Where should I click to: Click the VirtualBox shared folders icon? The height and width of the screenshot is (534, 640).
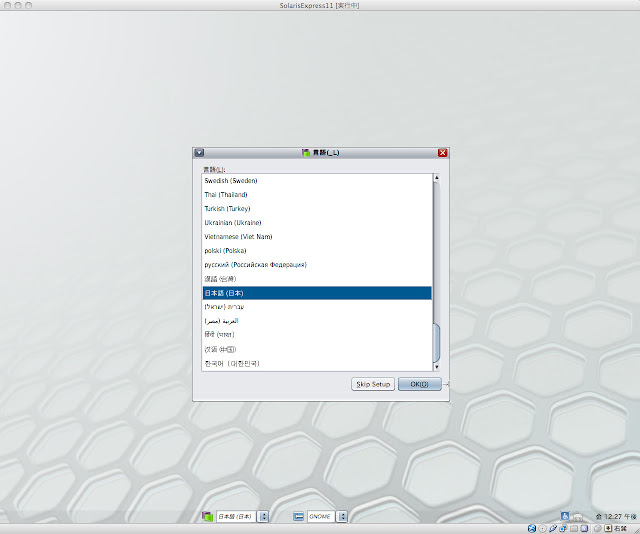pos(574,529)
